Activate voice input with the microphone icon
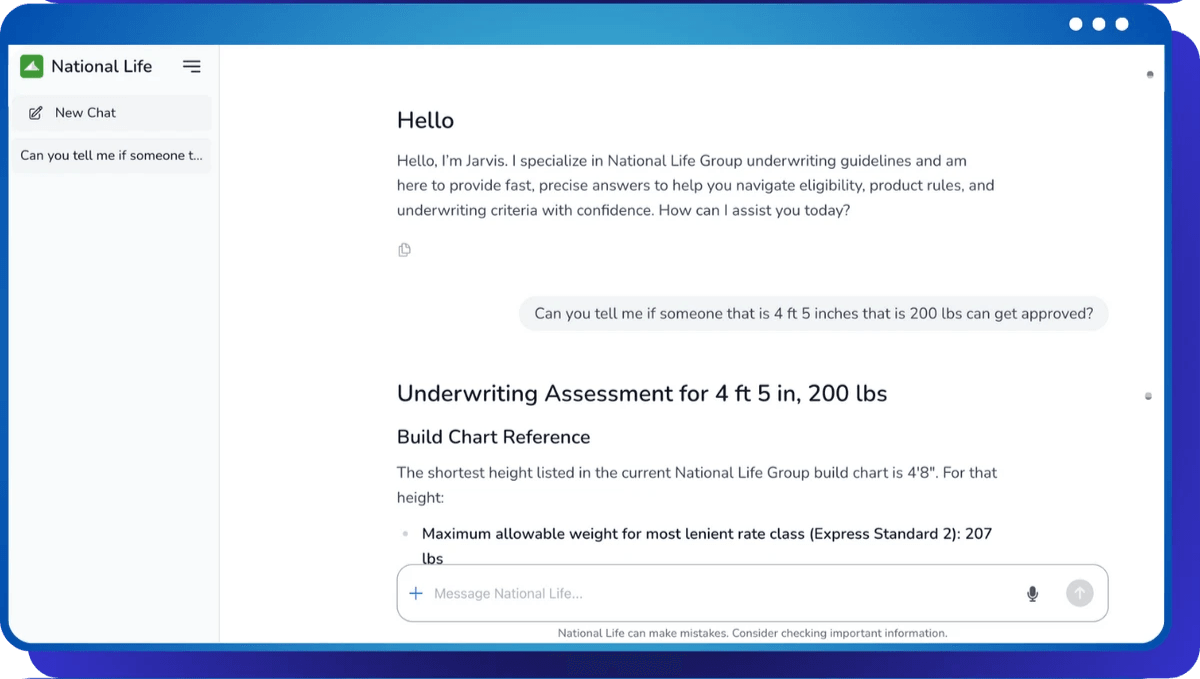1200x679 pixels. pos(1033,593)
